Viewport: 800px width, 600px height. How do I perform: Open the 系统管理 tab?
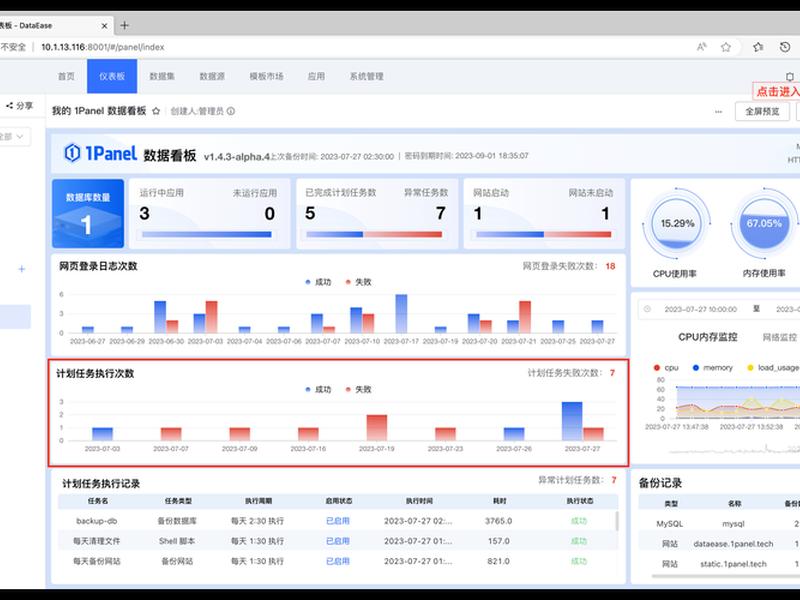(366, 76)
